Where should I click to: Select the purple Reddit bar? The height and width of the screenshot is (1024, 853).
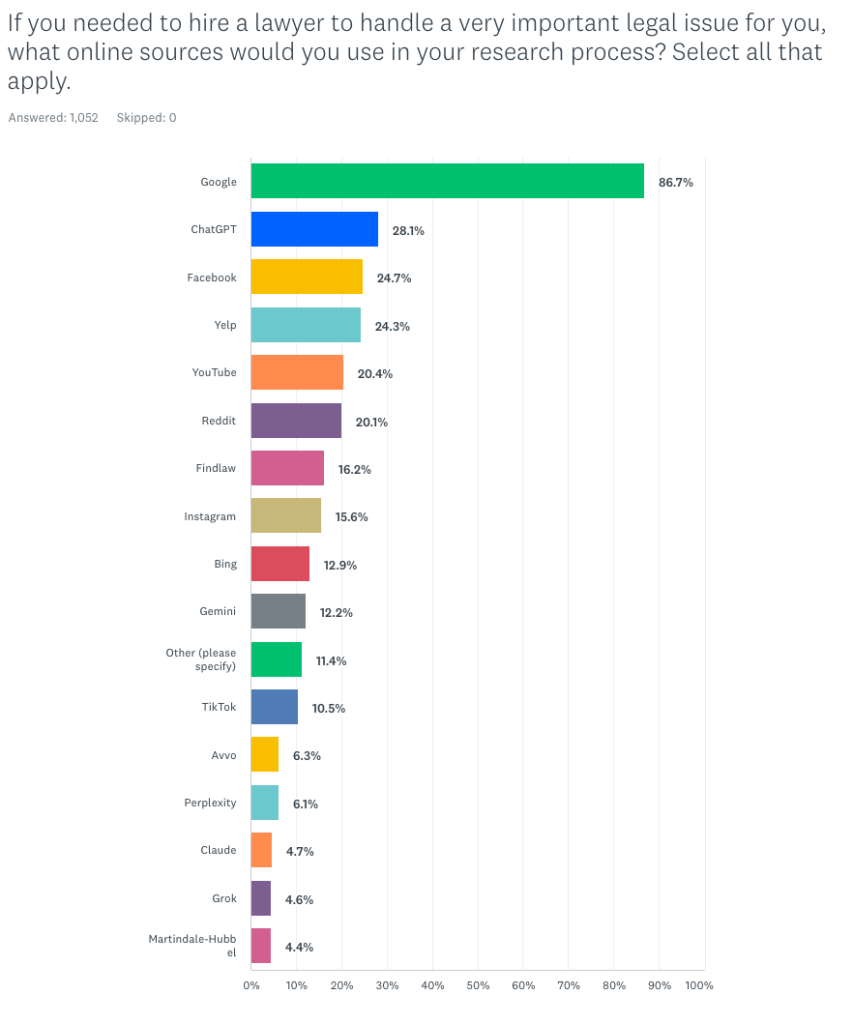click(297, 421)
